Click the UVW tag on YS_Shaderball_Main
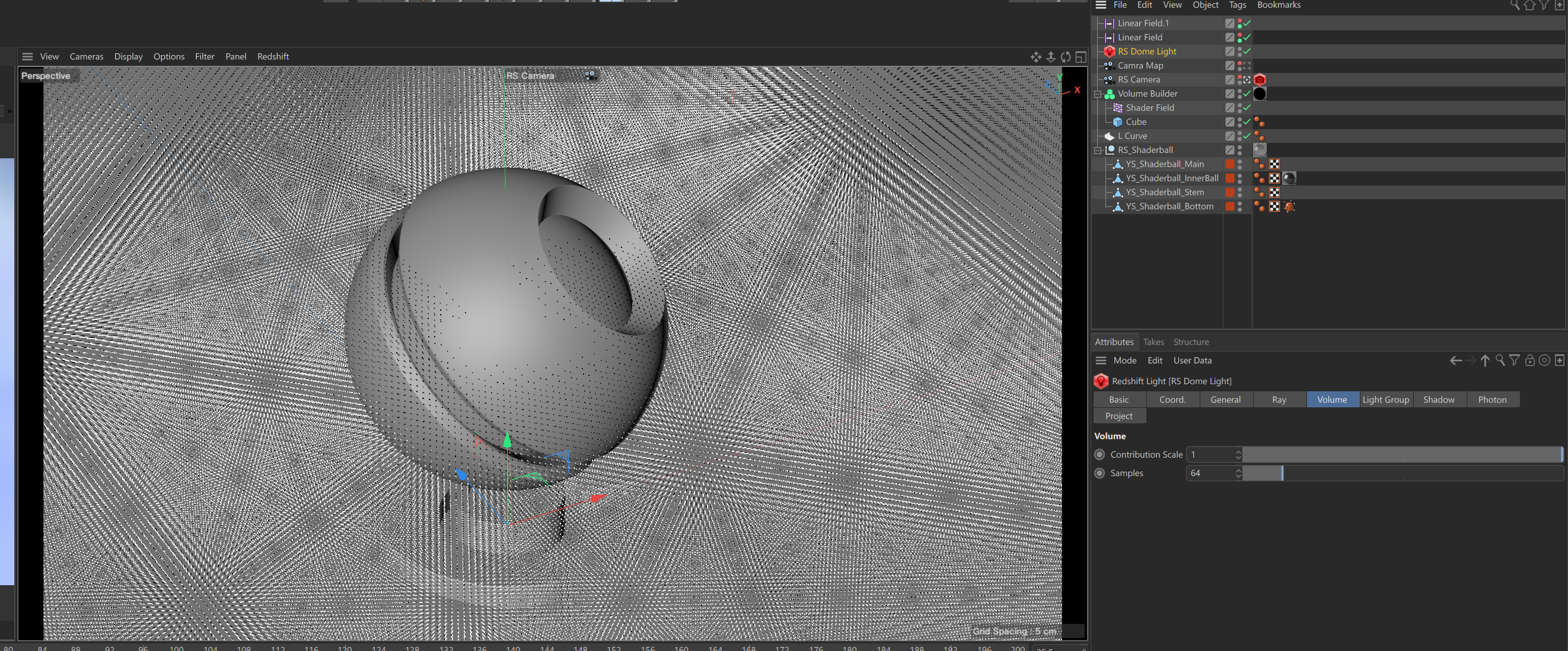 1274,164
